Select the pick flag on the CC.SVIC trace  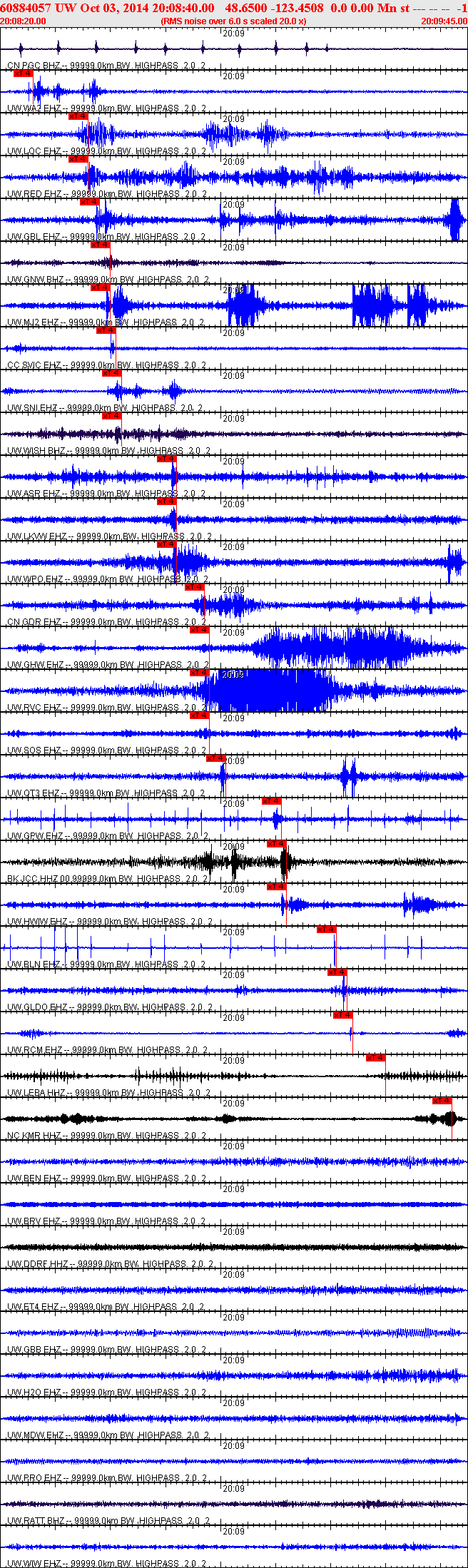click(x=106, y=330)
